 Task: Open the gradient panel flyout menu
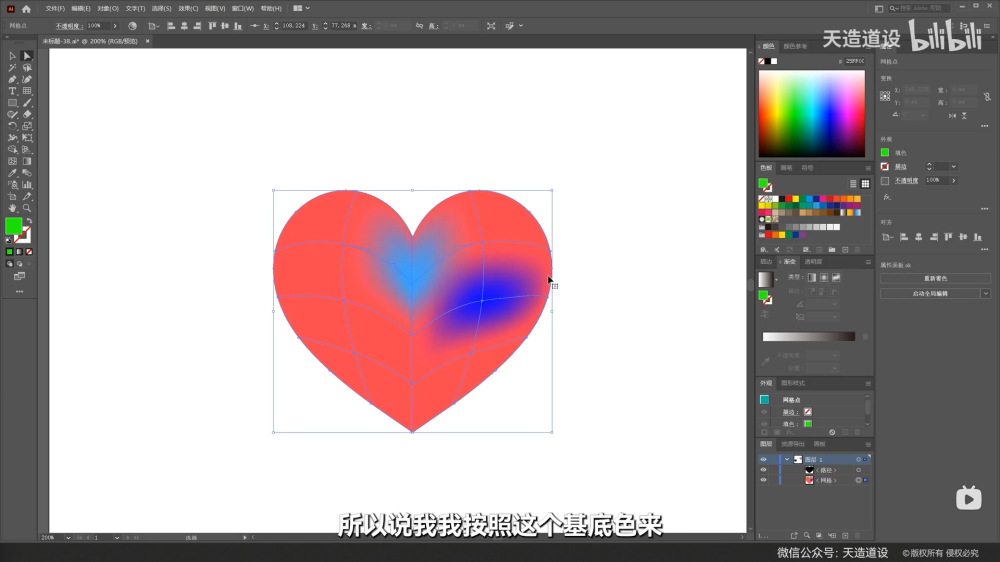pyautogui.click(x=868, y=262)
